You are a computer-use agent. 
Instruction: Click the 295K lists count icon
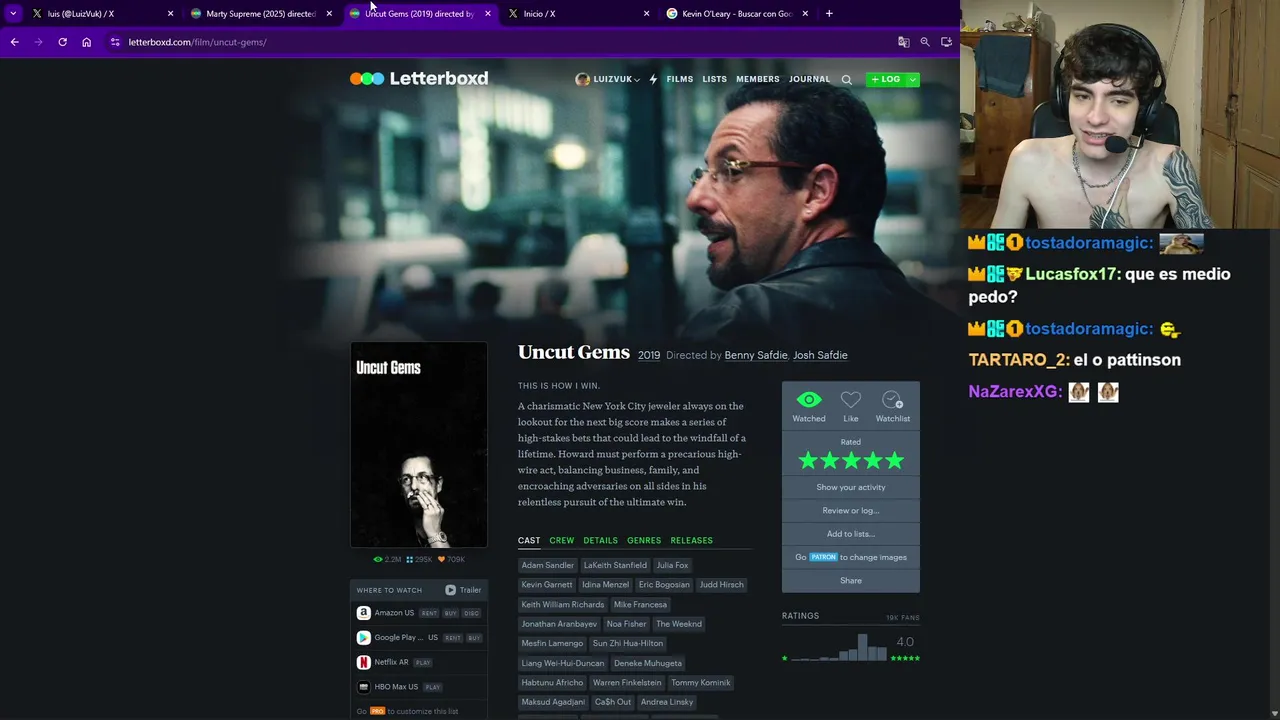coord(410,560)
